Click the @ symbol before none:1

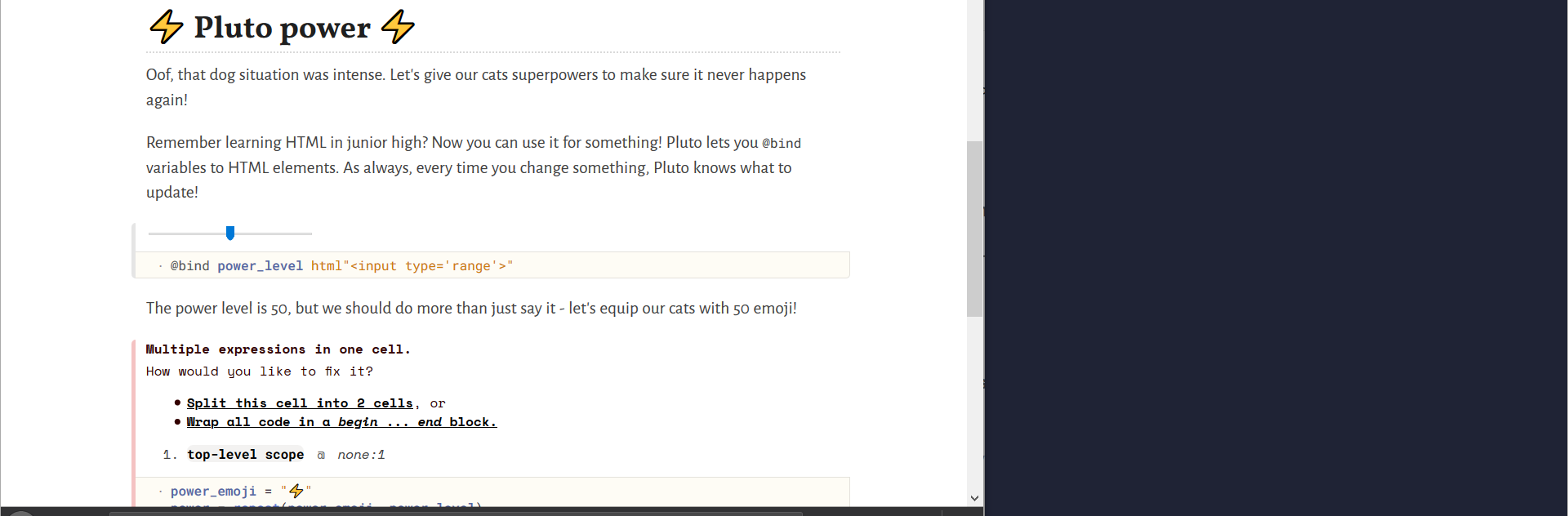click(321, 455)
